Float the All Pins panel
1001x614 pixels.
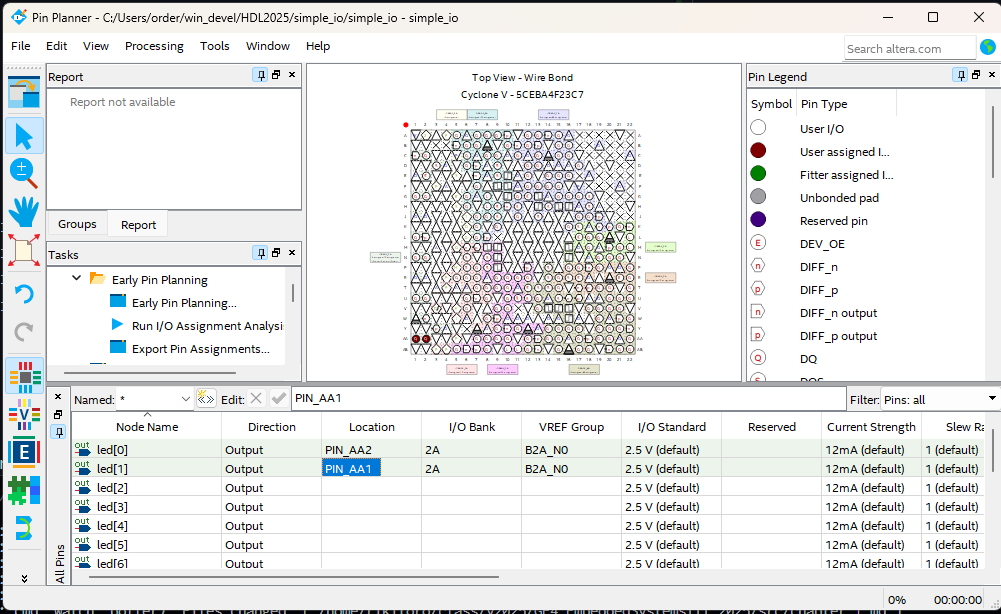point(58,414)
